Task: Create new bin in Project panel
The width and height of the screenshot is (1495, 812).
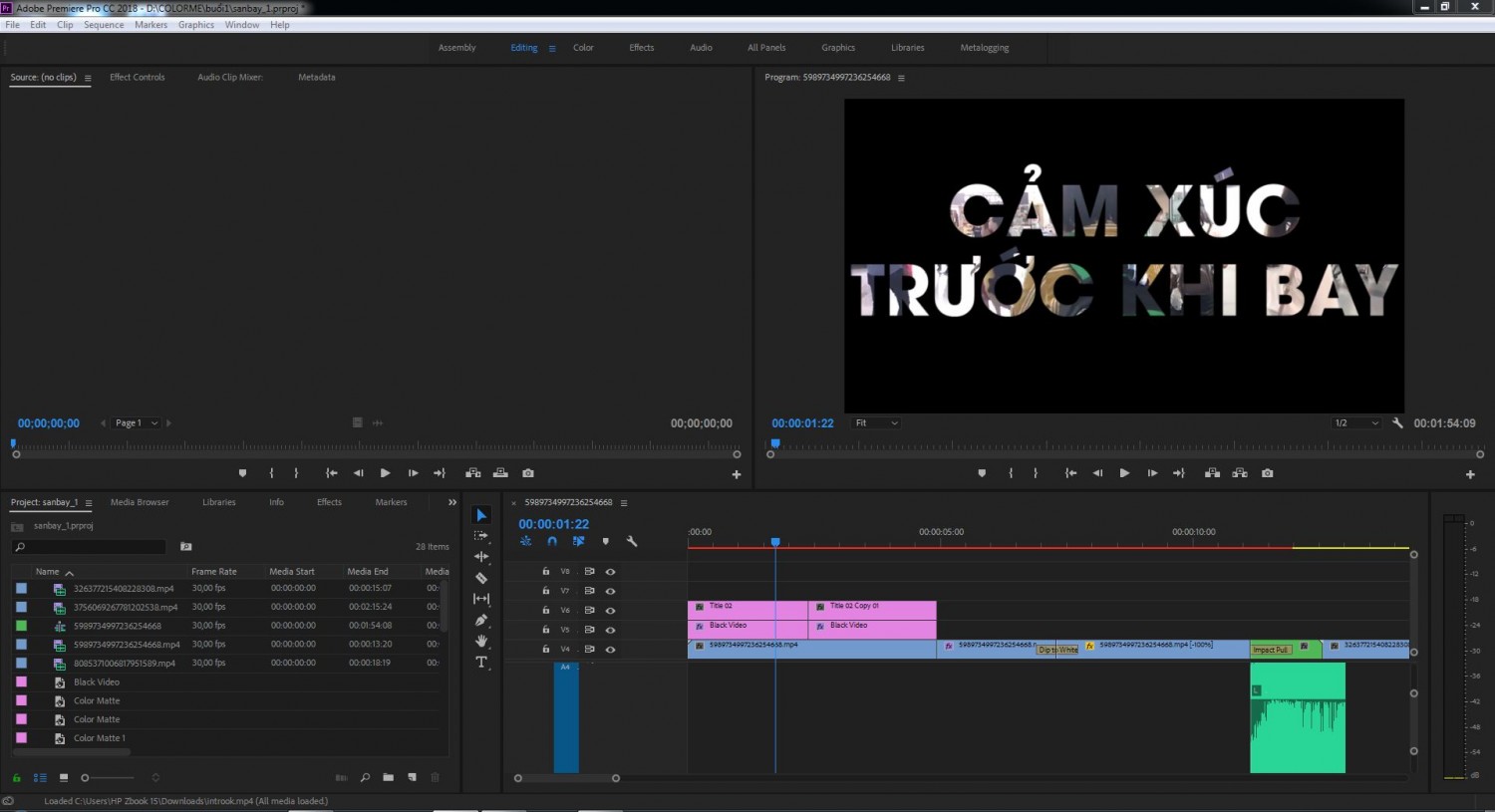Action: point(389,777)
